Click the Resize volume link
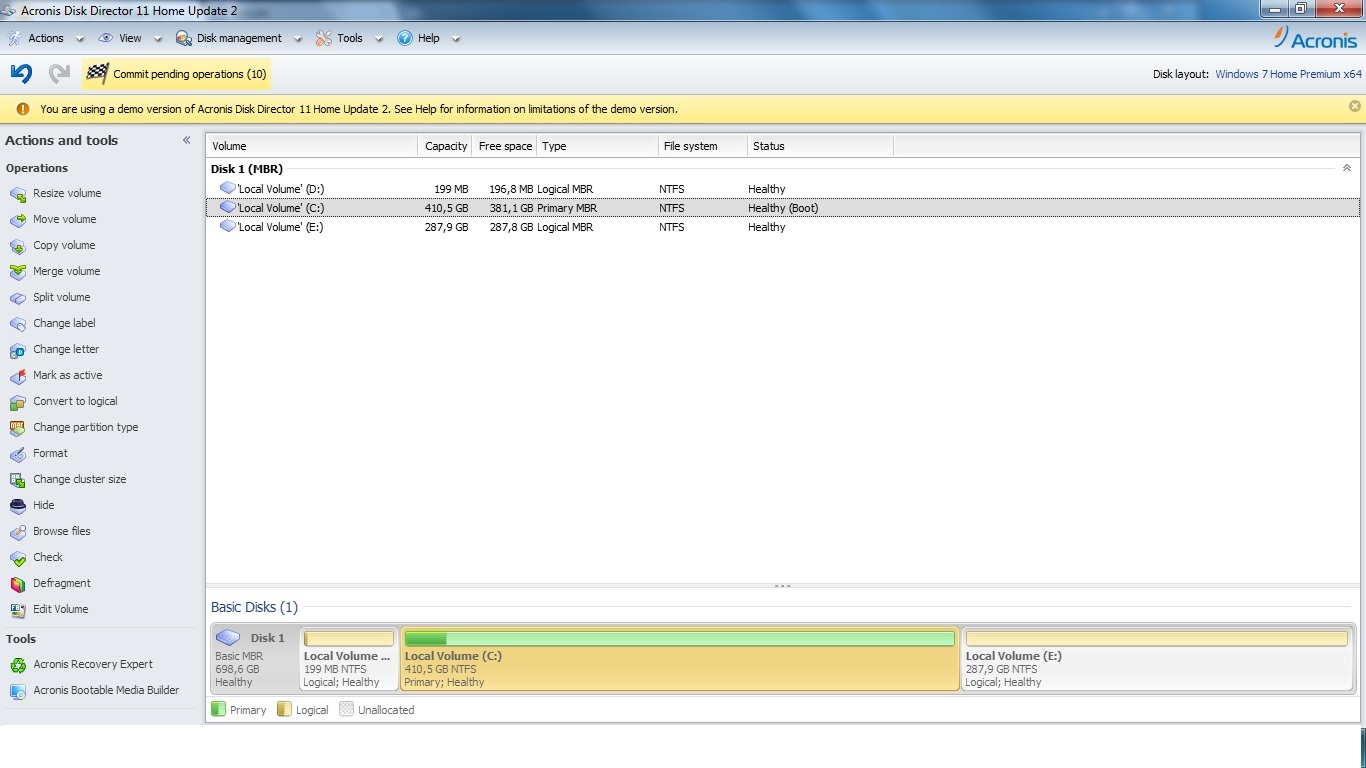The image size is (1366, 768). [67, 193]
